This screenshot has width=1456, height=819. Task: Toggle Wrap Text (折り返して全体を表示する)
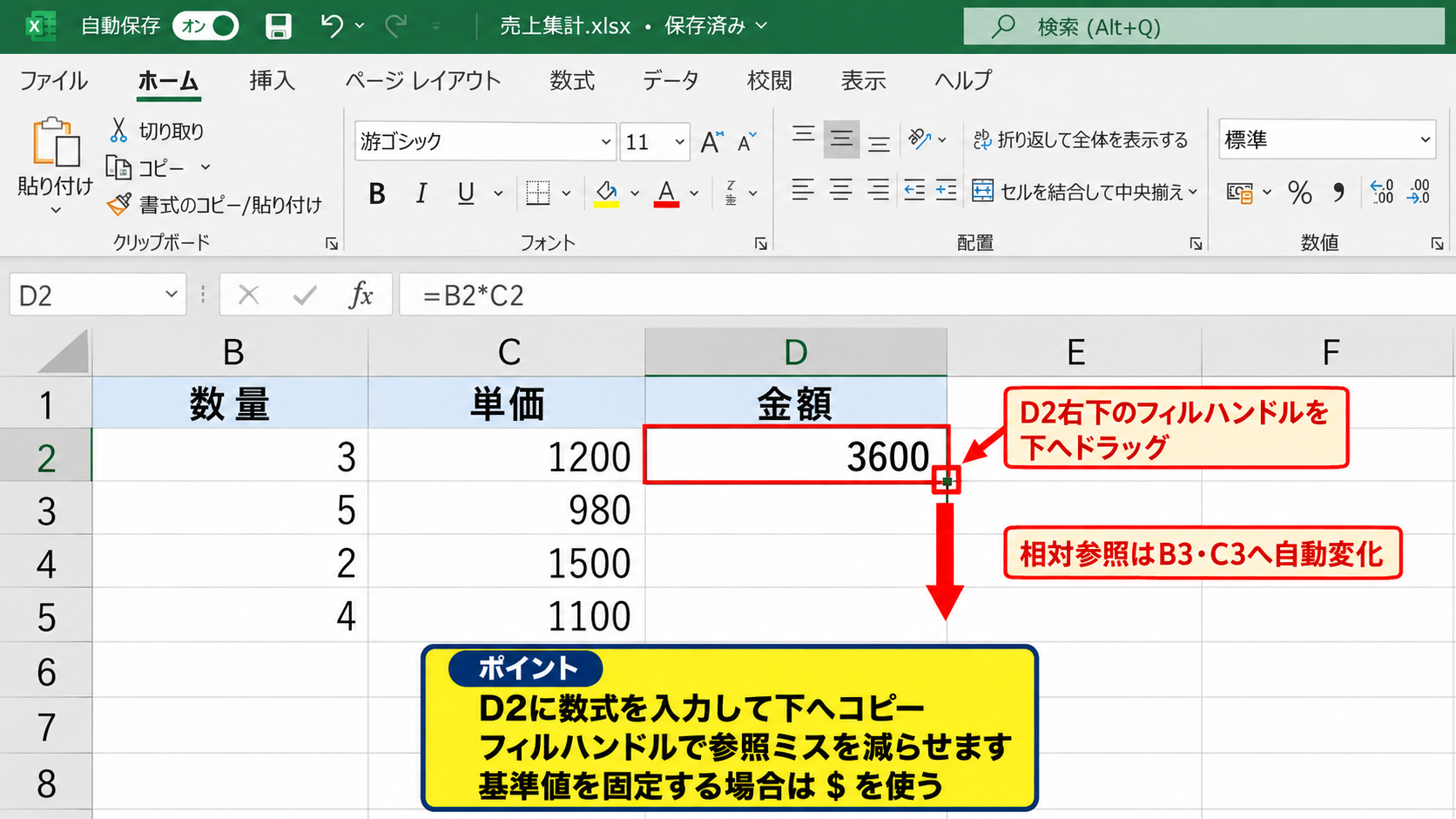click(1081, 139)
